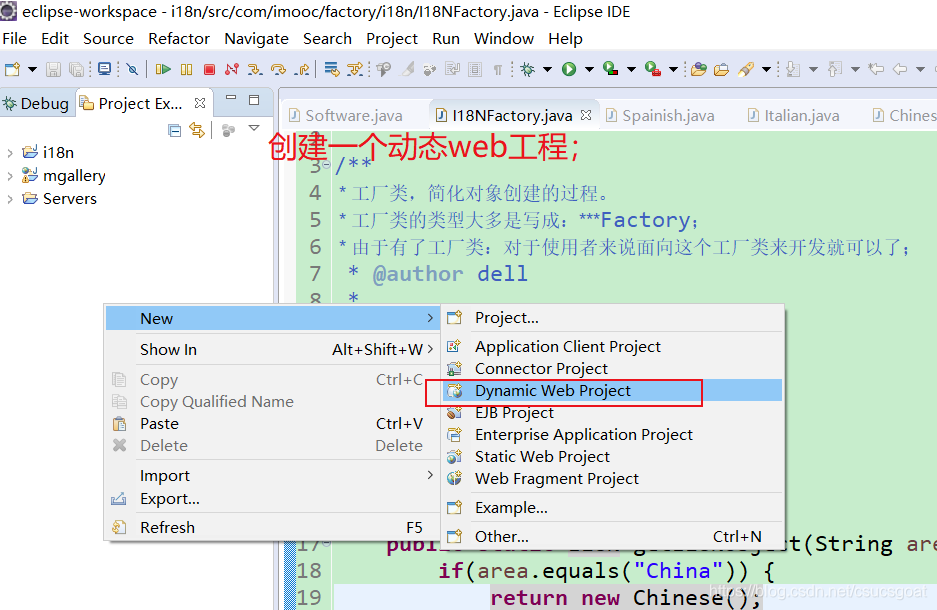The image size is (937, 610).
Task: Open the Run launch dropdown arrow
Action: [589, 69]
